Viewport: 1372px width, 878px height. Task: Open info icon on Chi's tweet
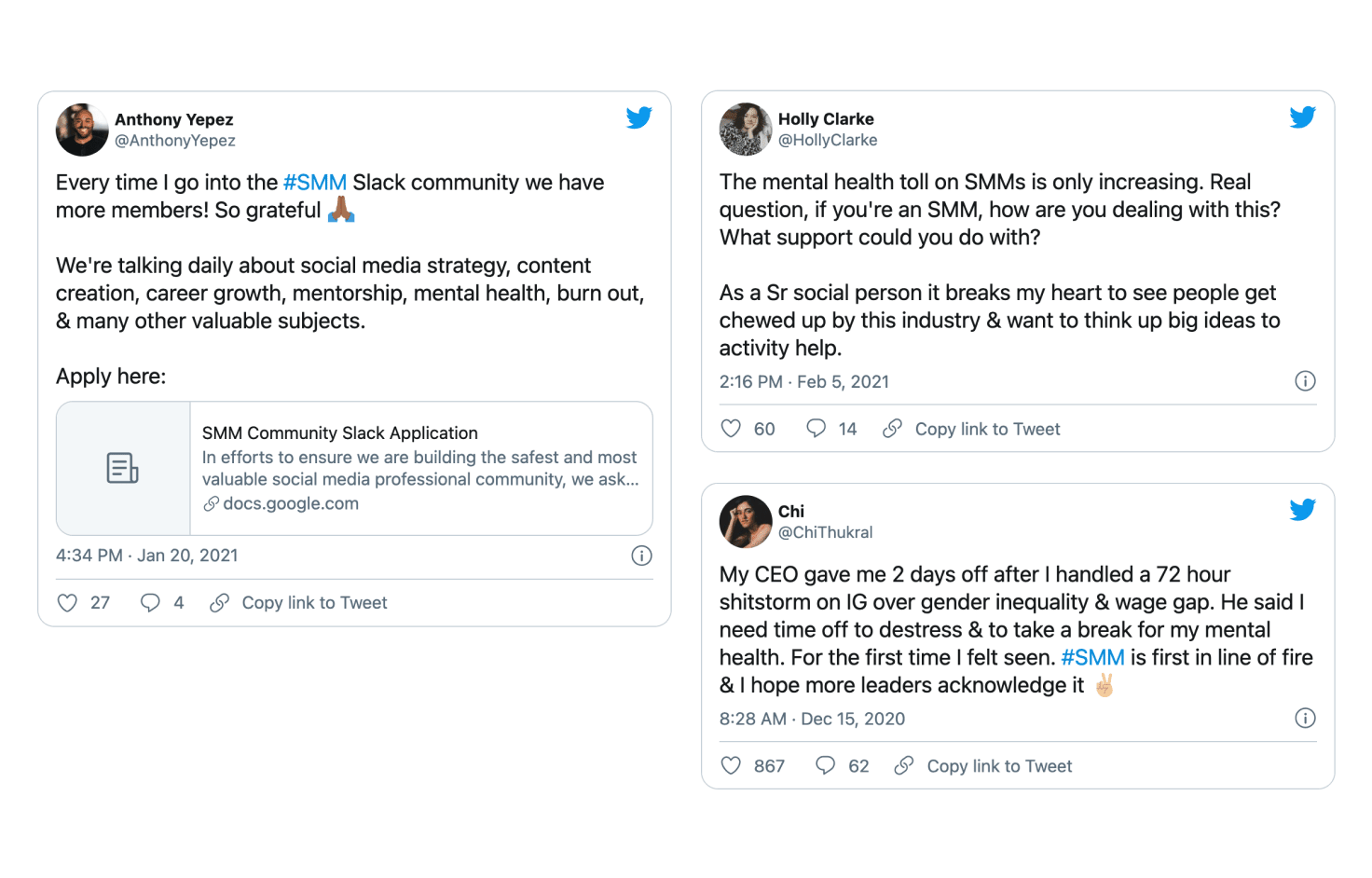(x=1305, y=719)
